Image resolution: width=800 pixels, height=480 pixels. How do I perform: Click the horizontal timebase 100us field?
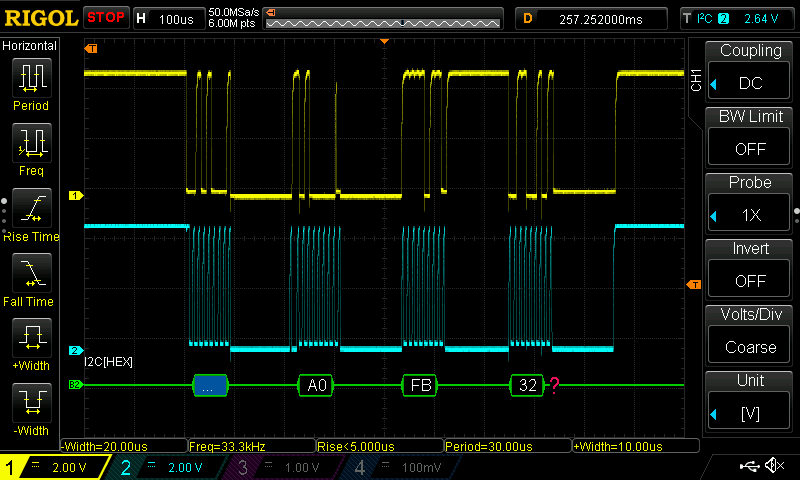pos(169,19)
